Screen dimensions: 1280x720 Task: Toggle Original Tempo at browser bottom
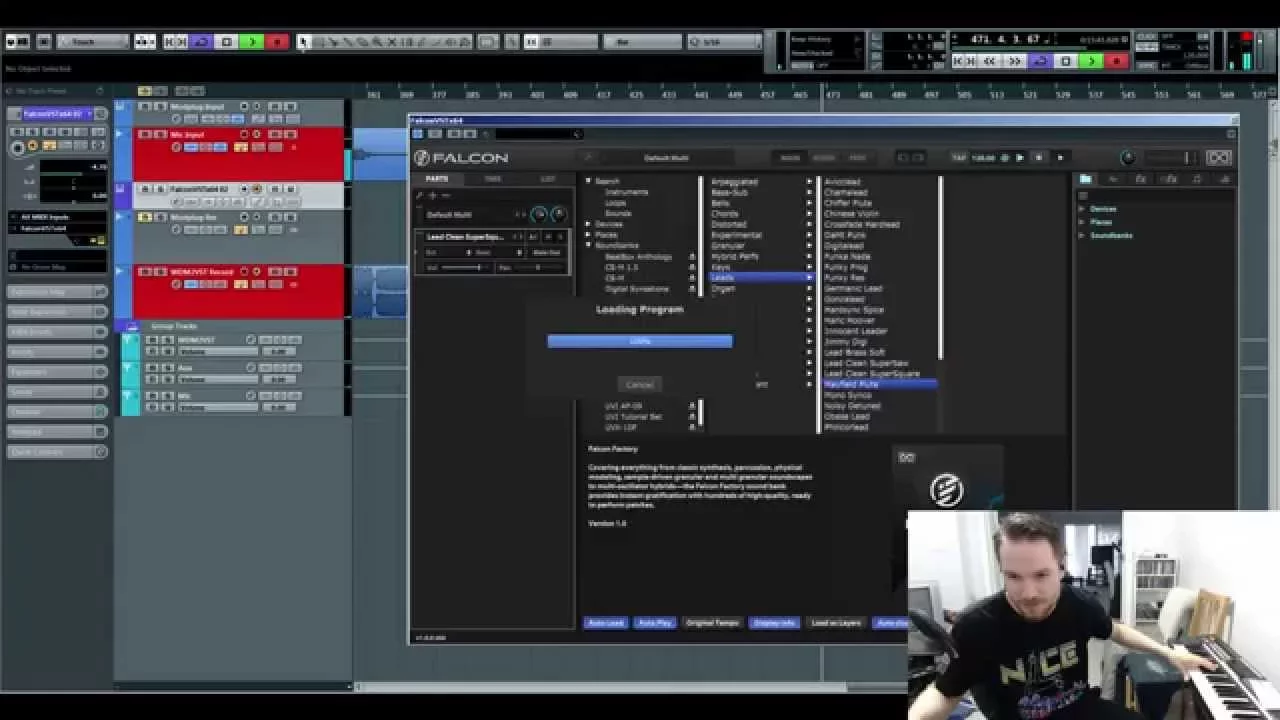coord(713,623)
